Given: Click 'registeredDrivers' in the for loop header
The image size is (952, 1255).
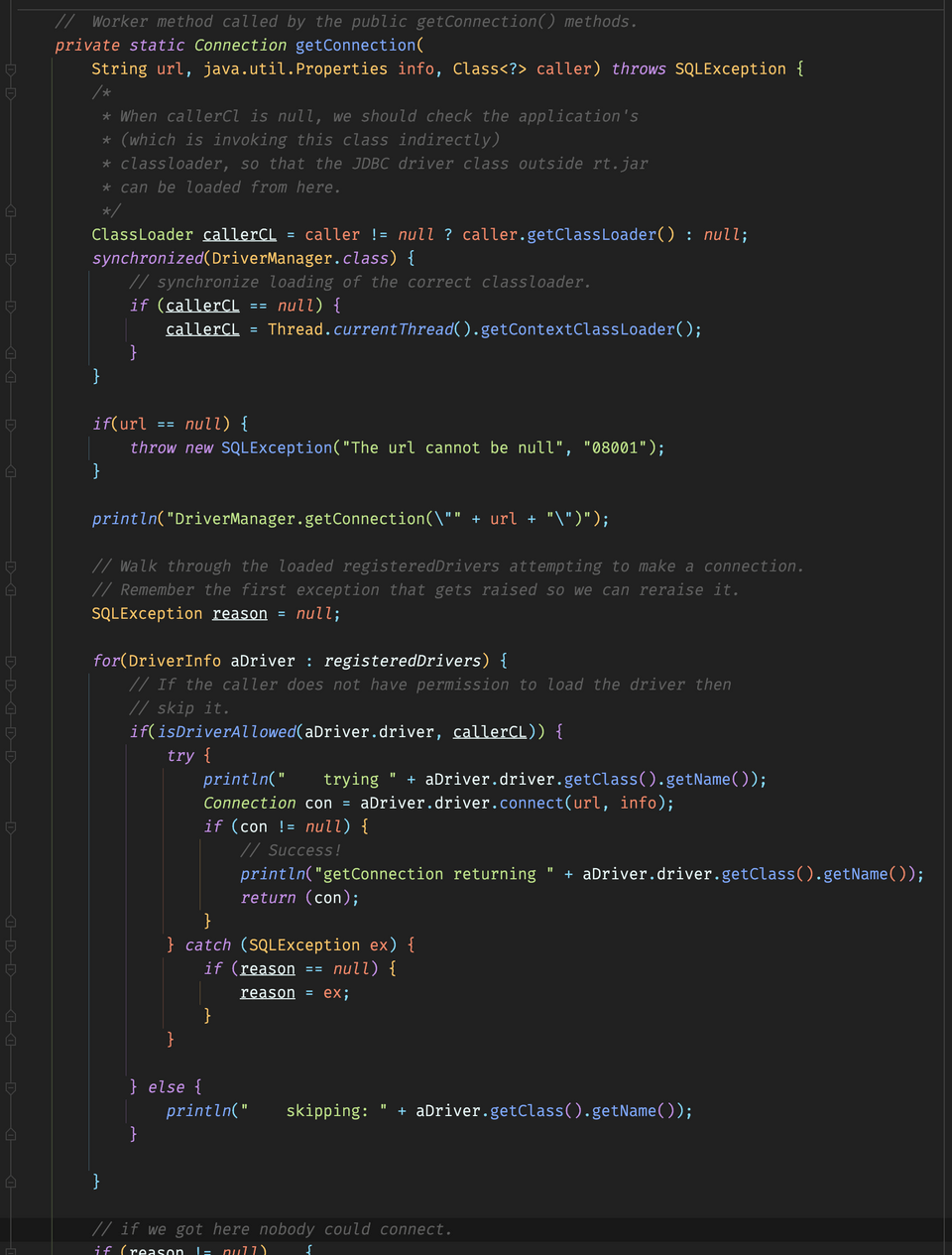Looking at the screenshot, I should tap(403, 661).
